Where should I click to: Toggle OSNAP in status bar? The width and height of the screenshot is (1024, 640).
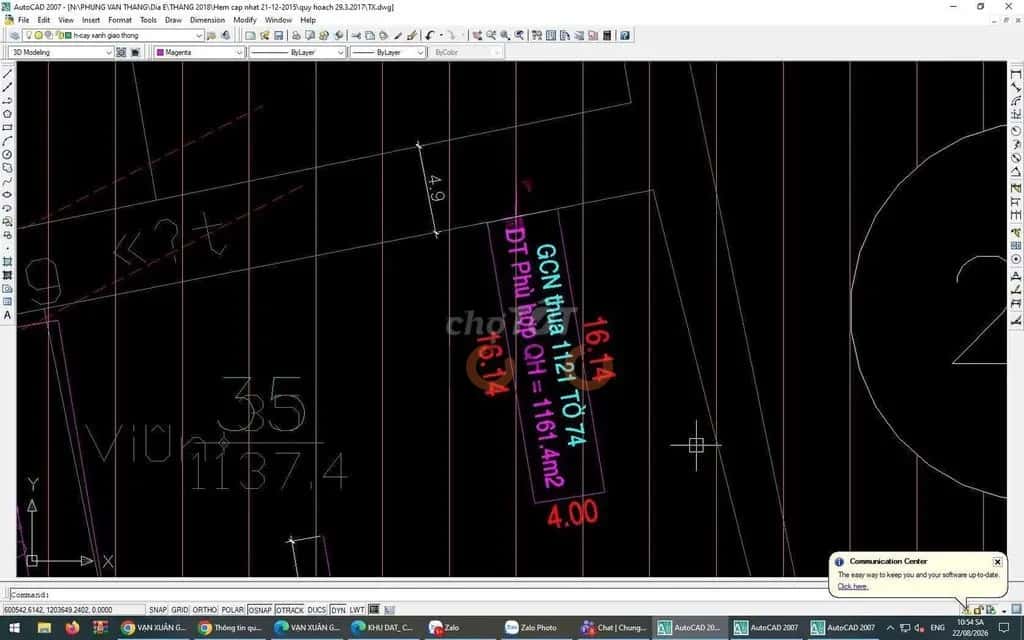click(260, 609)
